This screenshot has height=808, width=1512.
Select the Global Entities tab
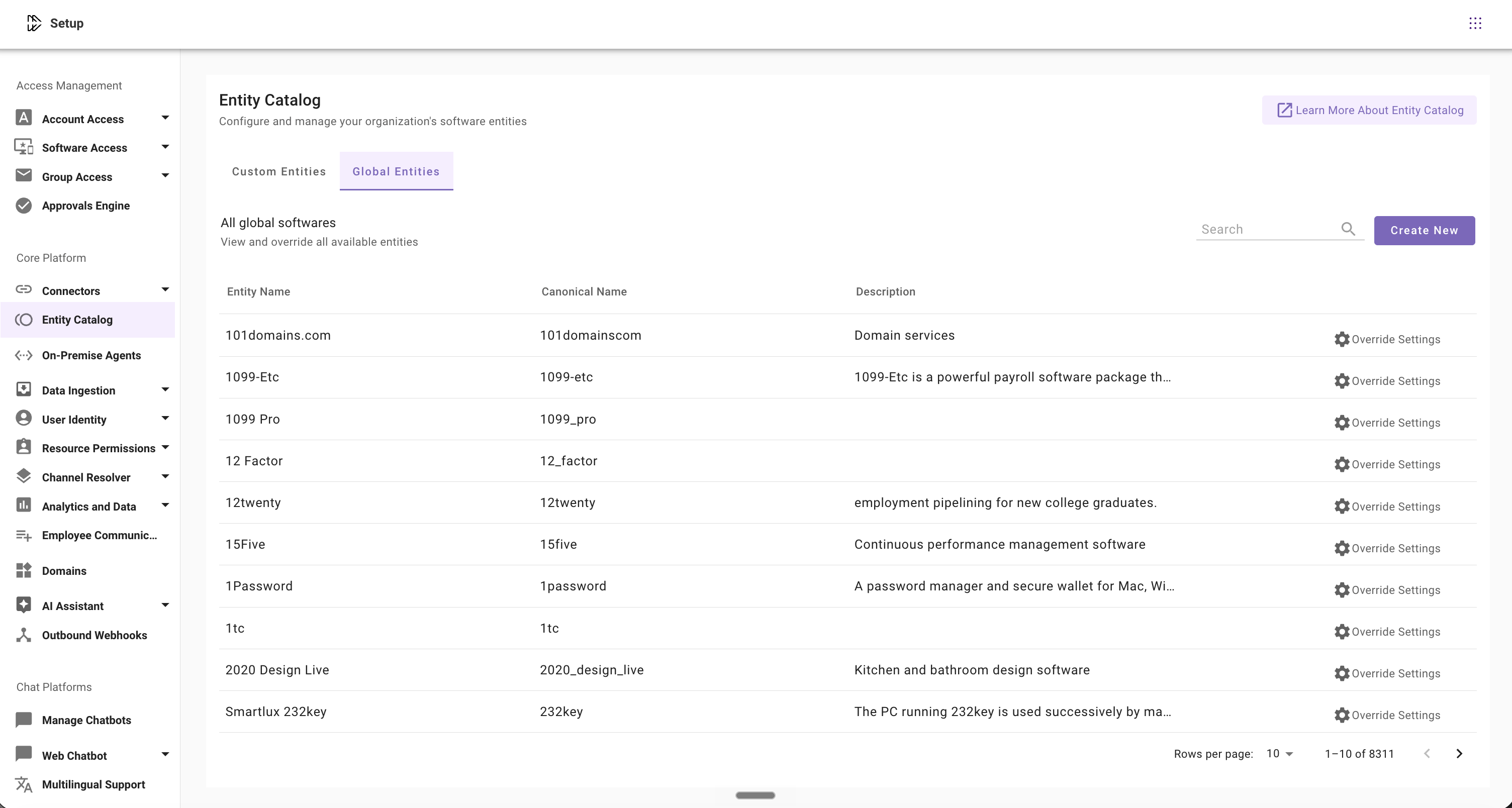click(396, 171)
